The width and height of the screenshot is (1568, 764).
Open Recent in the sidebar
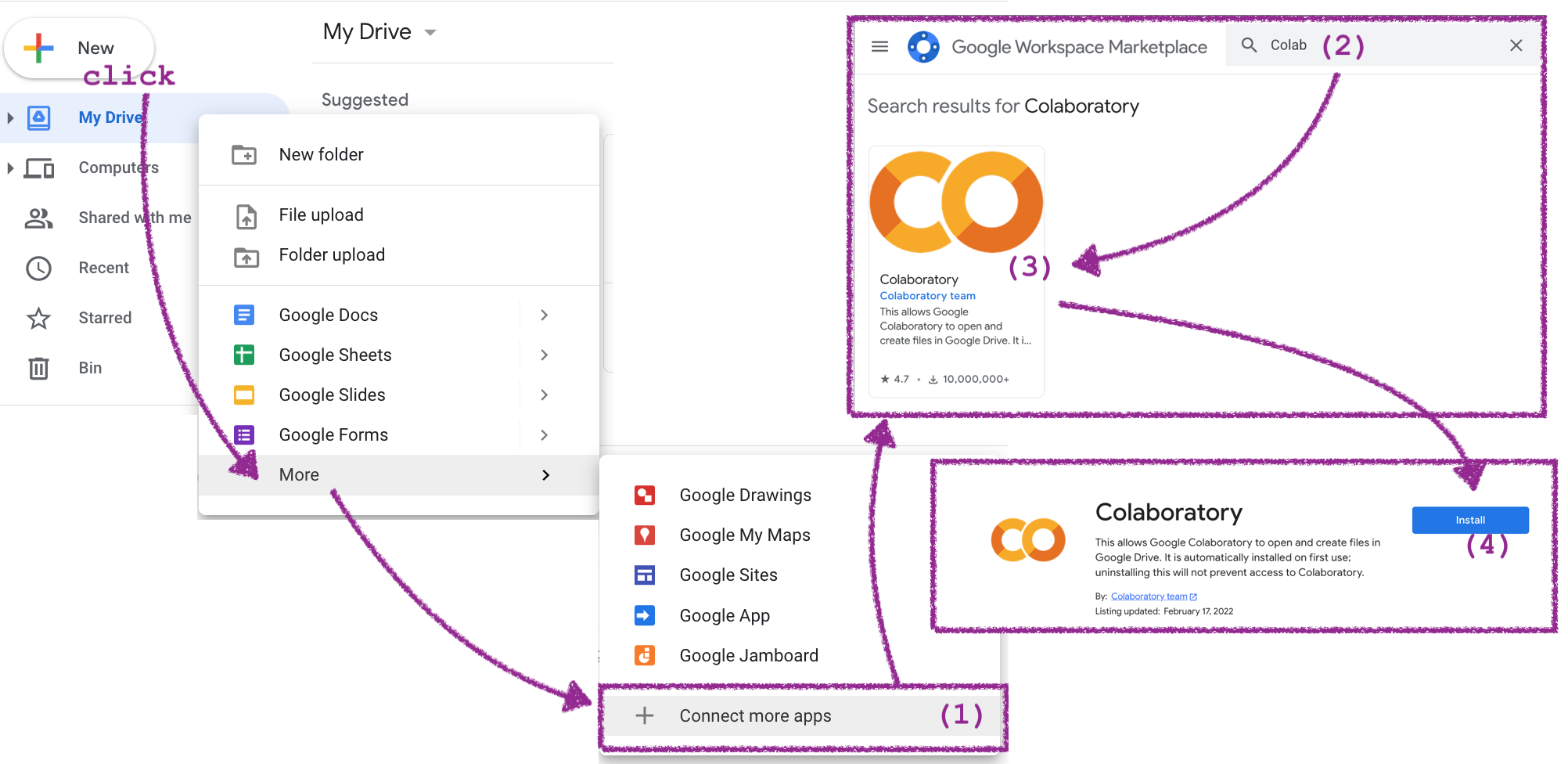click(x=103, y=268)
